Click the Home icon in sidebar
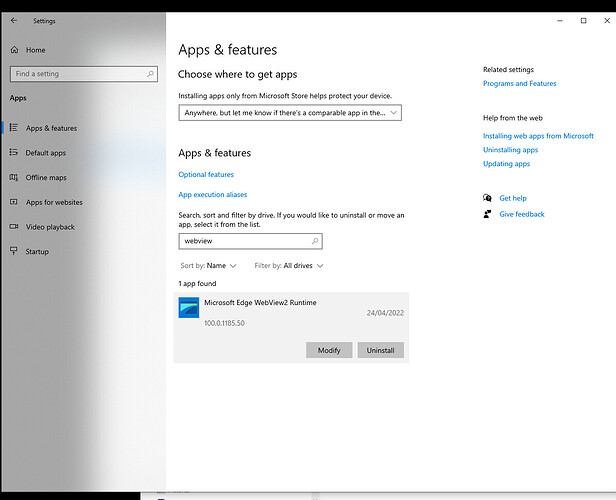The height and width of the screenshot is (500, 616). pyautogui.click(x=14, y=50)
